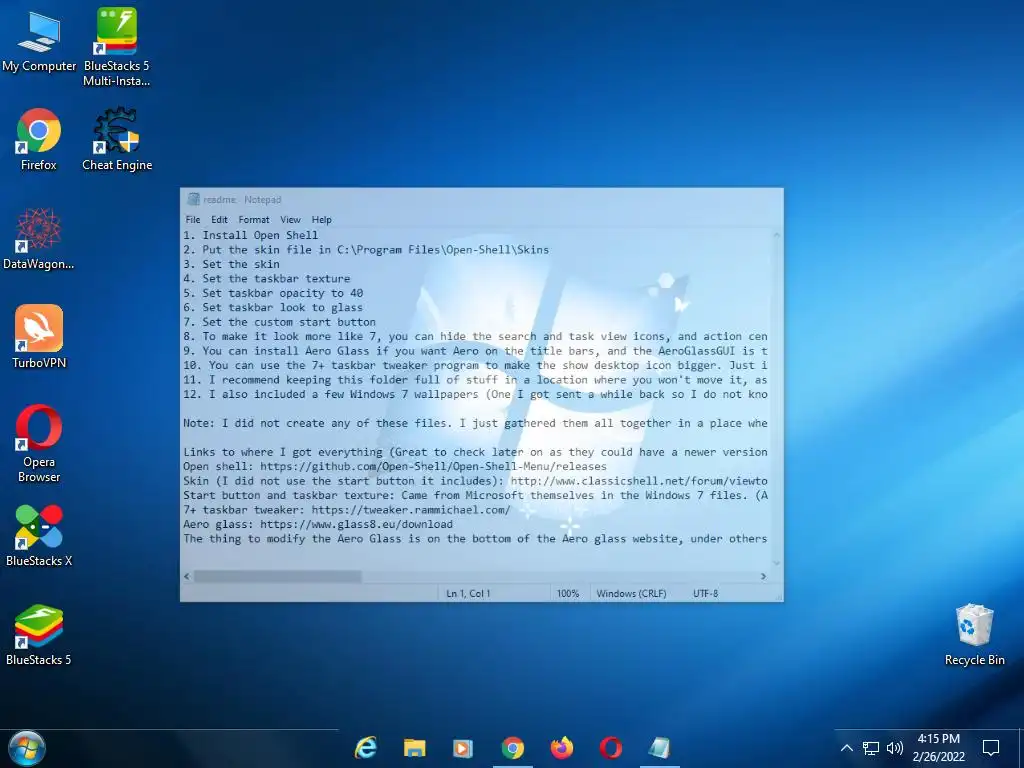
Task: Click the line '1. Install Open Shell'
Action: point(251,235)
